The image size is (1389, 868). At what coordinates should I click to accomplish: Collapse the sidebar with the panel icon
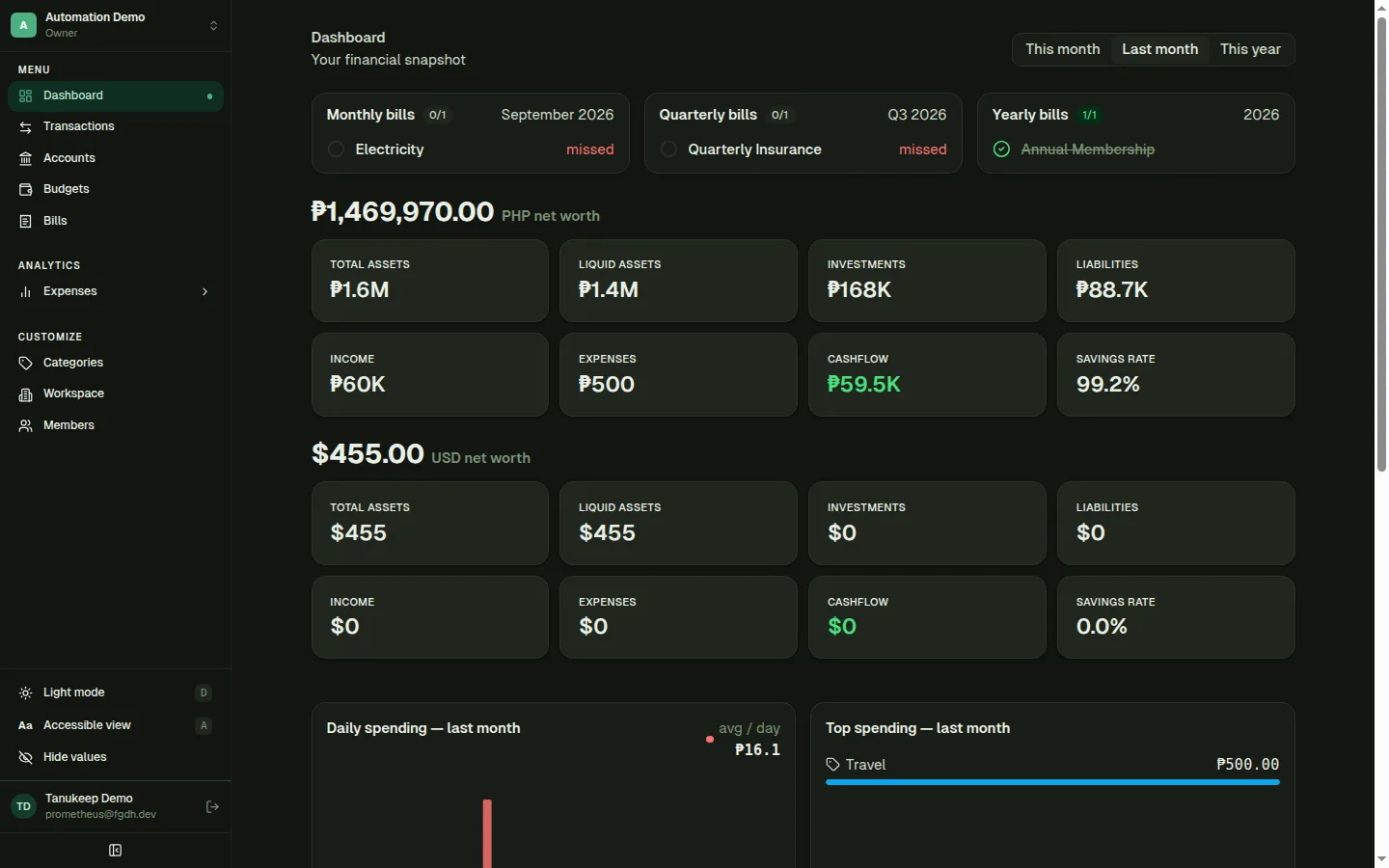[116, 850]
